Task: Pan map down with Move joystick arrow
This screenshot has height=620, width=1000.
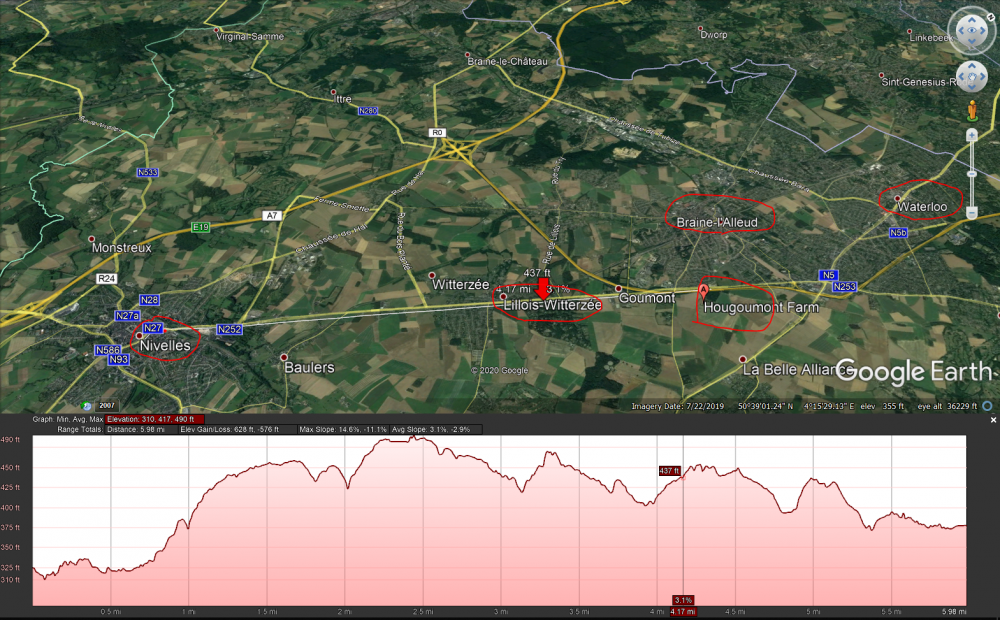Action: [x=972, y=88]
